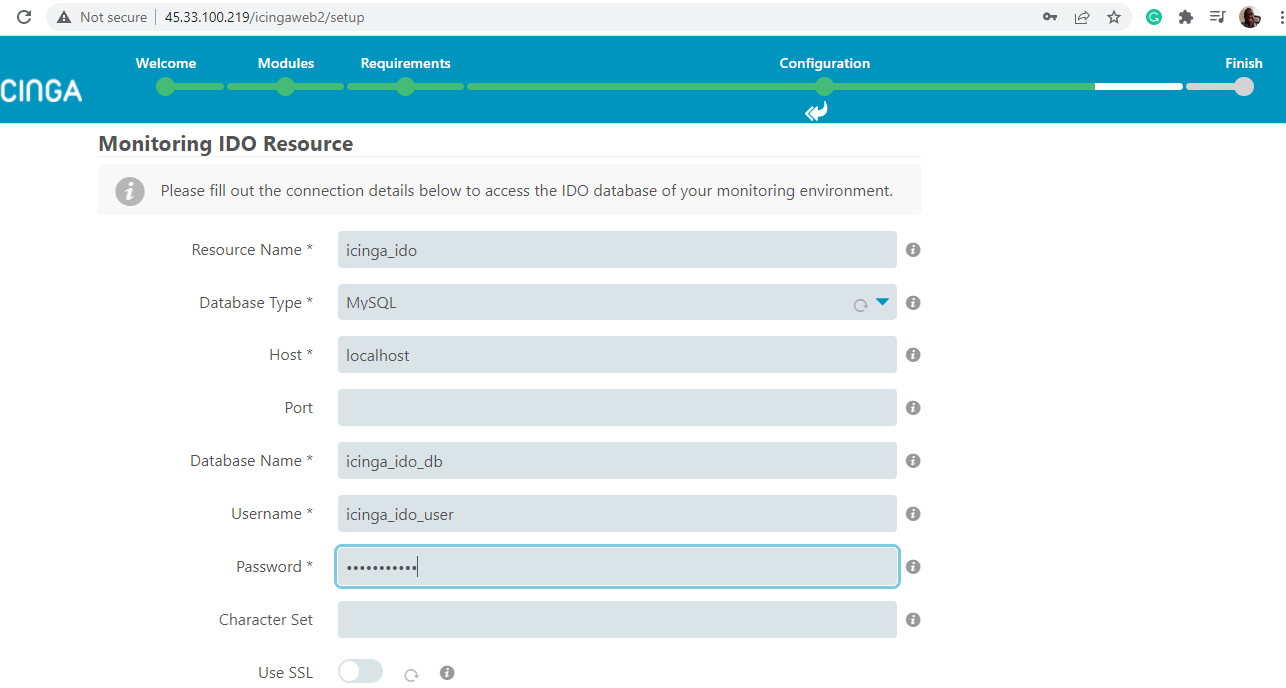Image resolution: width=1286 pixels, height=688 pixels.
Task: Click the Resource Name input field
Action: click(x=617, y=250)
